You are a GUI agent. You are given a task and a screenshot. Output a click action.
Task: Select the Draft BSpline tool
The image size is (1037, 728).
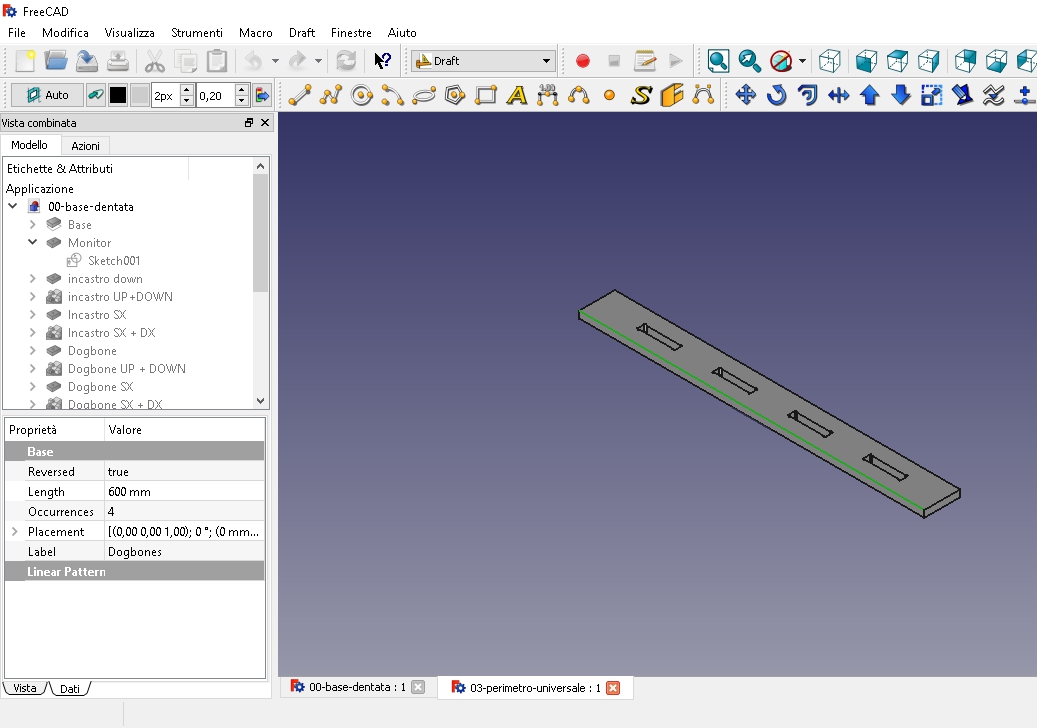click(579, 95)
